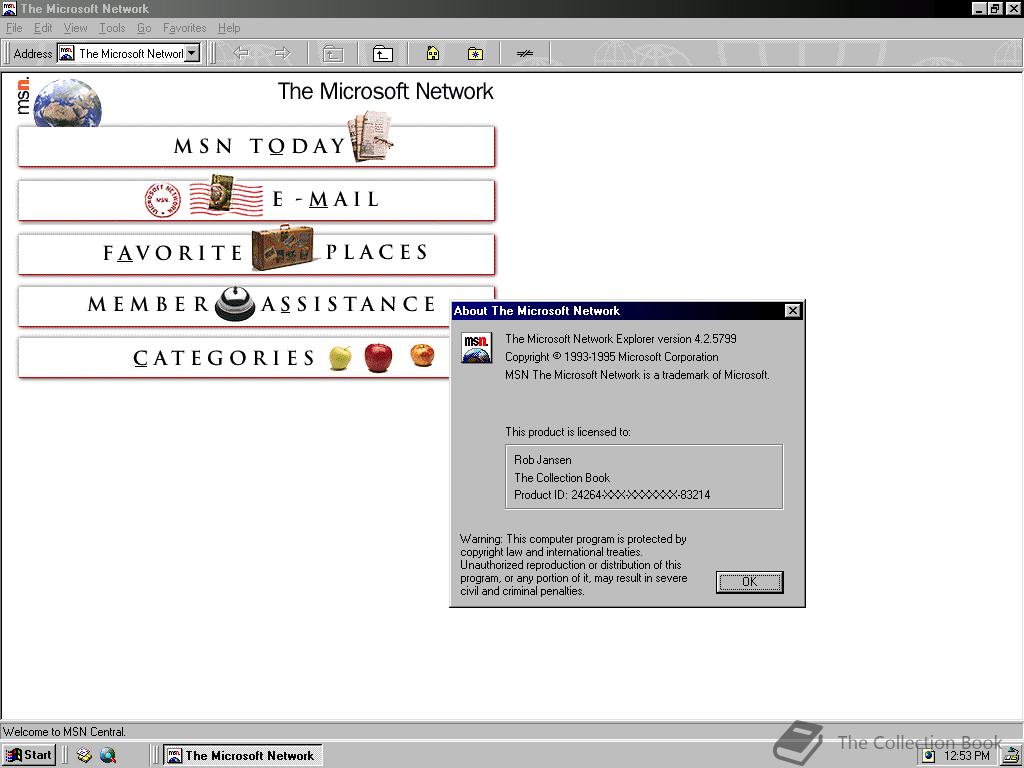Click the Forward arrow toolbar icon
The height and width of the screenshot is (768, 1024).
282,54
